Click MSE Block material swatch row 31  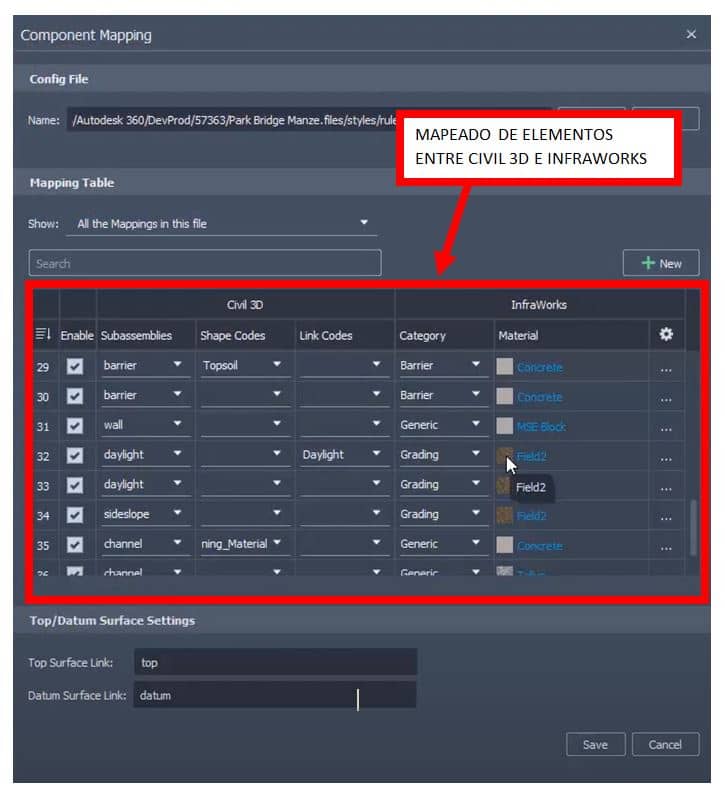point(504,426)
